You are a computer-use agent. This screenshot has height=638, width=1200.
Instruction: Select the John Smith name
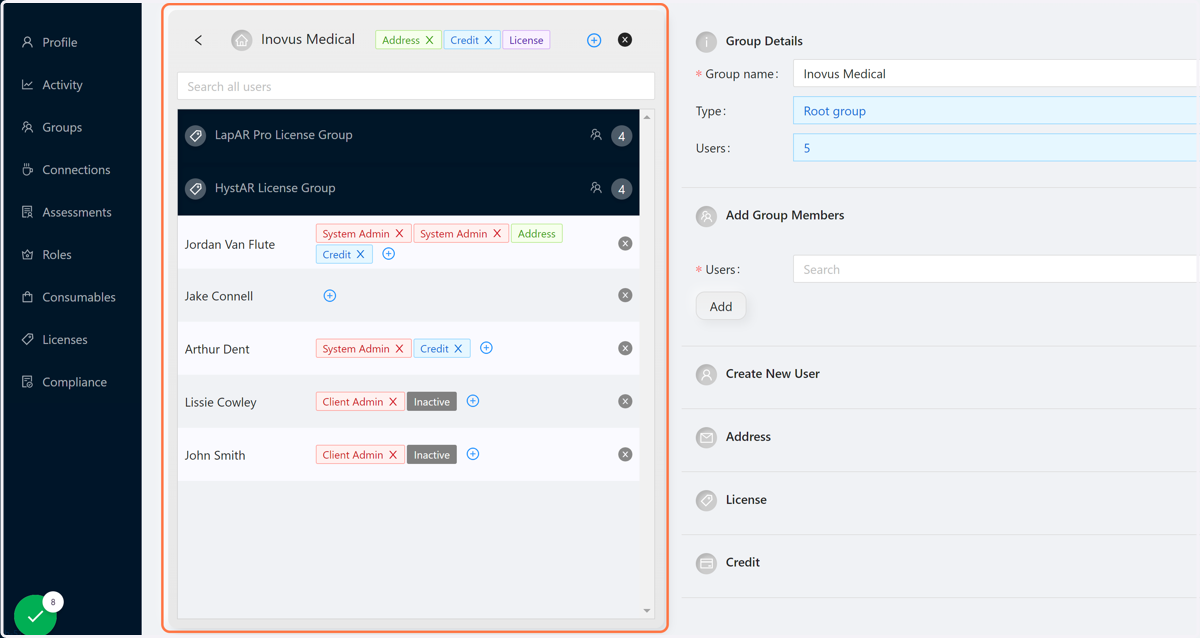(x=215, y=455)
